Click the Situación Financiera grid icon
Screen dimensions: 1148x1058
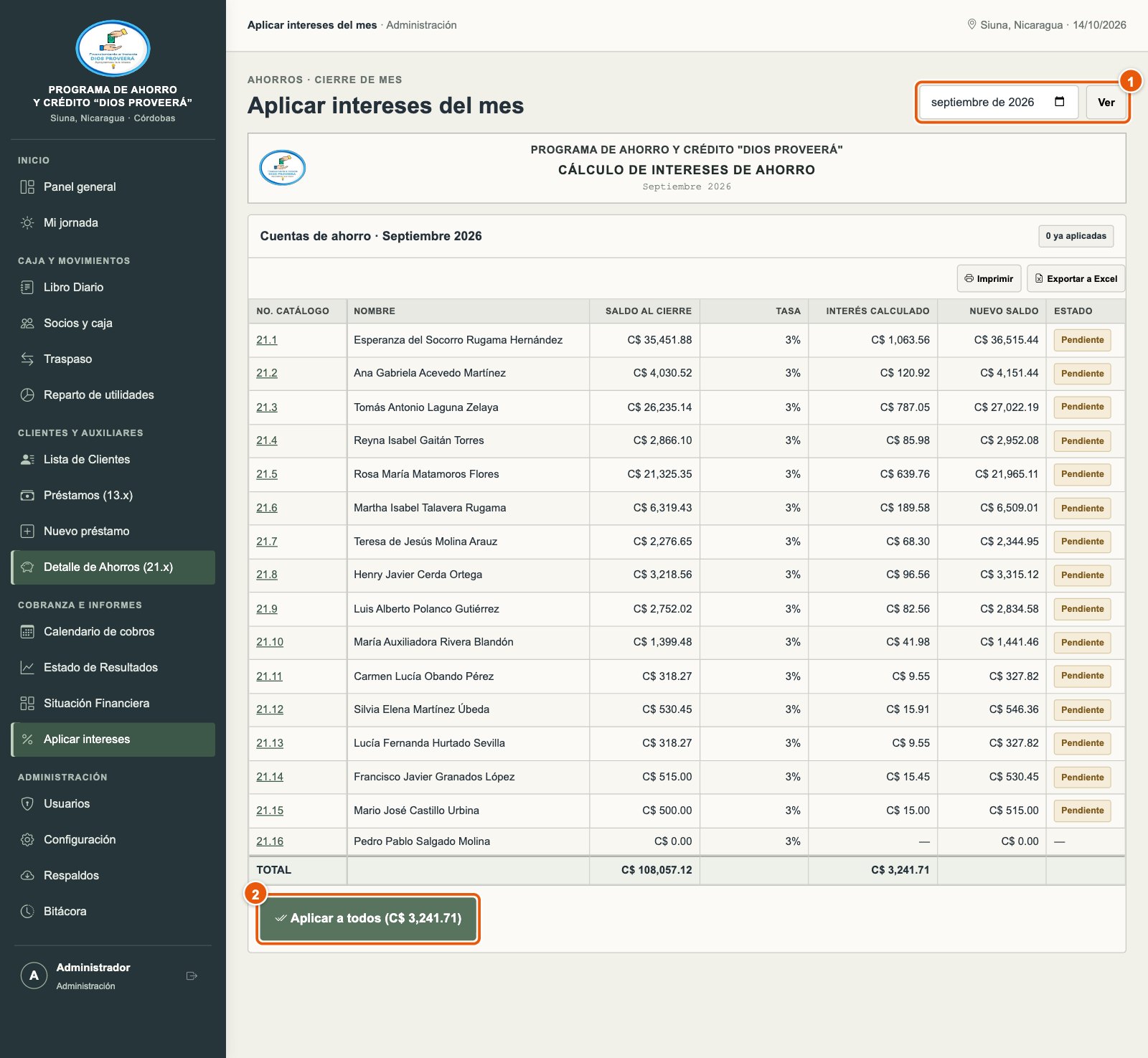point(27,704)
